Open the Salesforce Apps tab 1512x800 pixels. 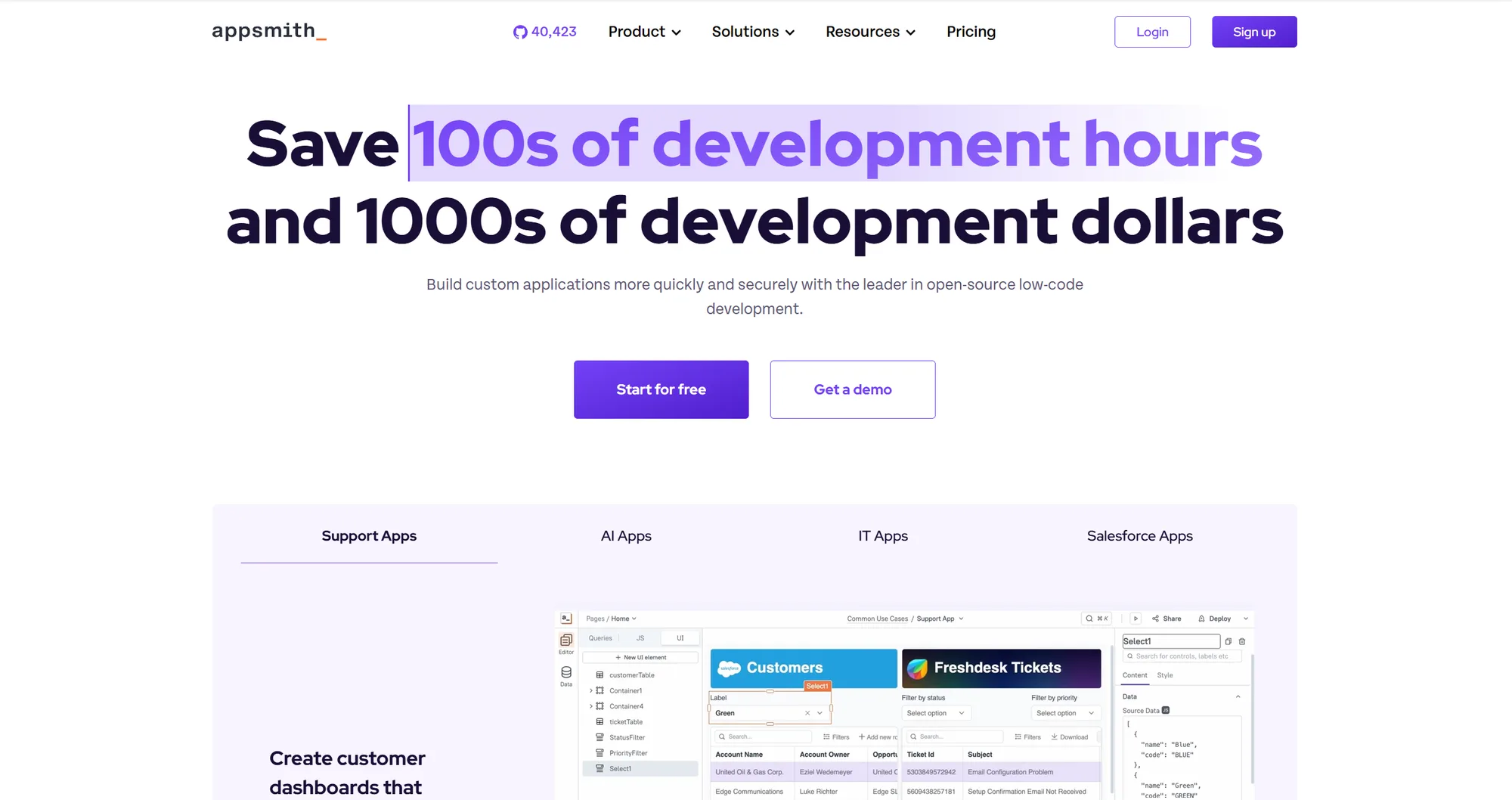[1140, 536]
